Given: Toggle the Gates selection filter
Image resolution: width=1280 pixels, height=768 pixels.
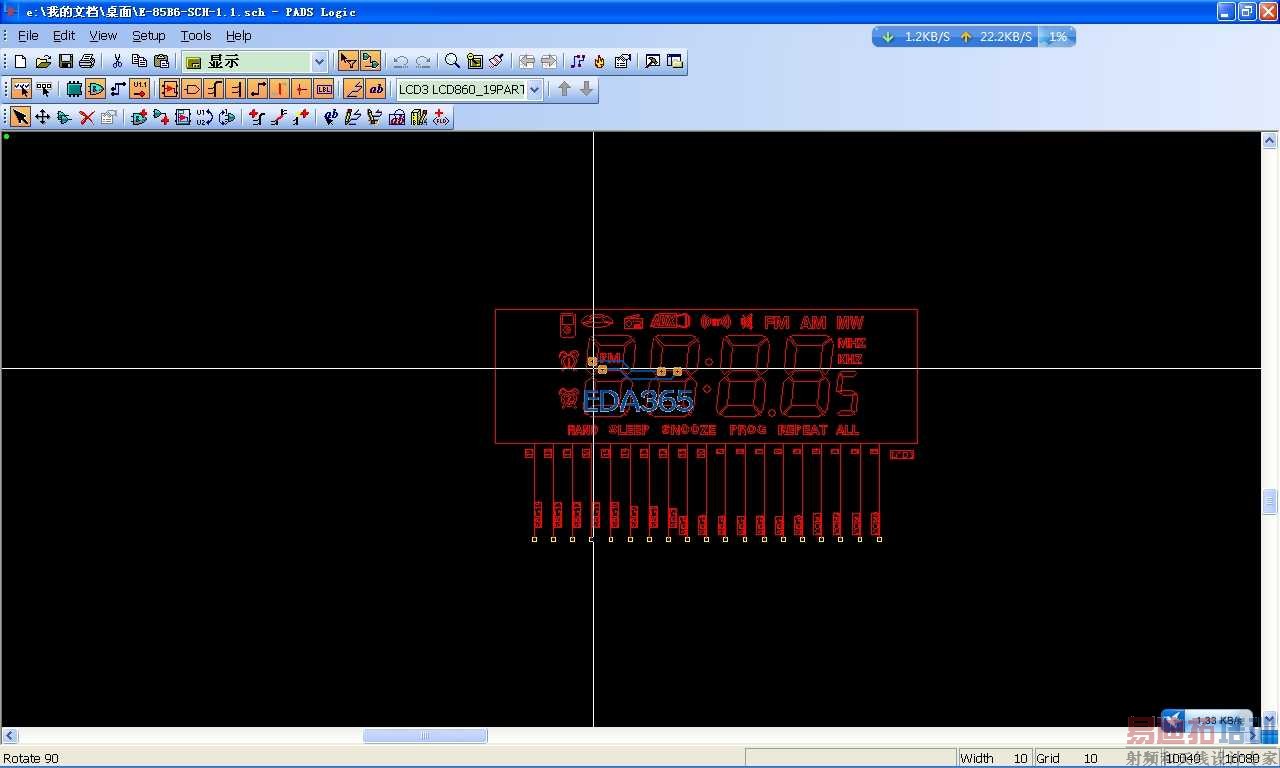Looking at the screenshot, I should coord(96,89).
